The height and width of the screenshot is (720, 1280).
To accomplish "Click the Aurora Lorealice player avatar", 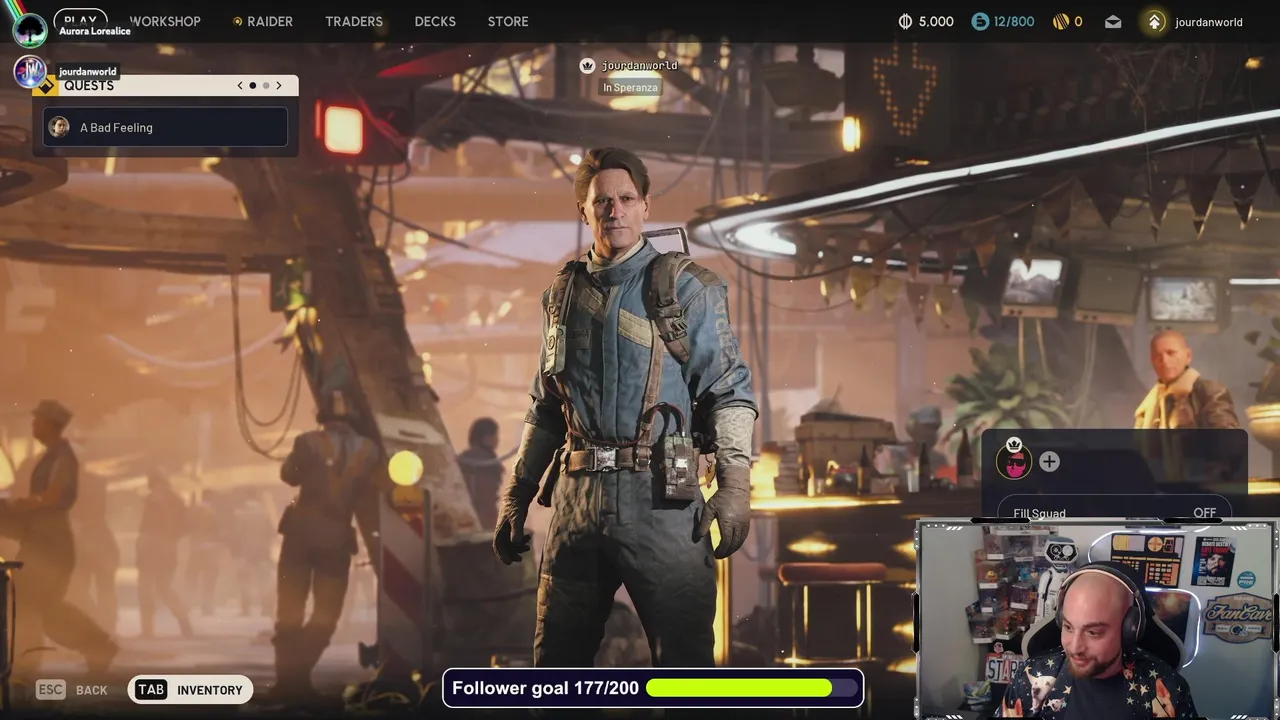I will [30, 28].
